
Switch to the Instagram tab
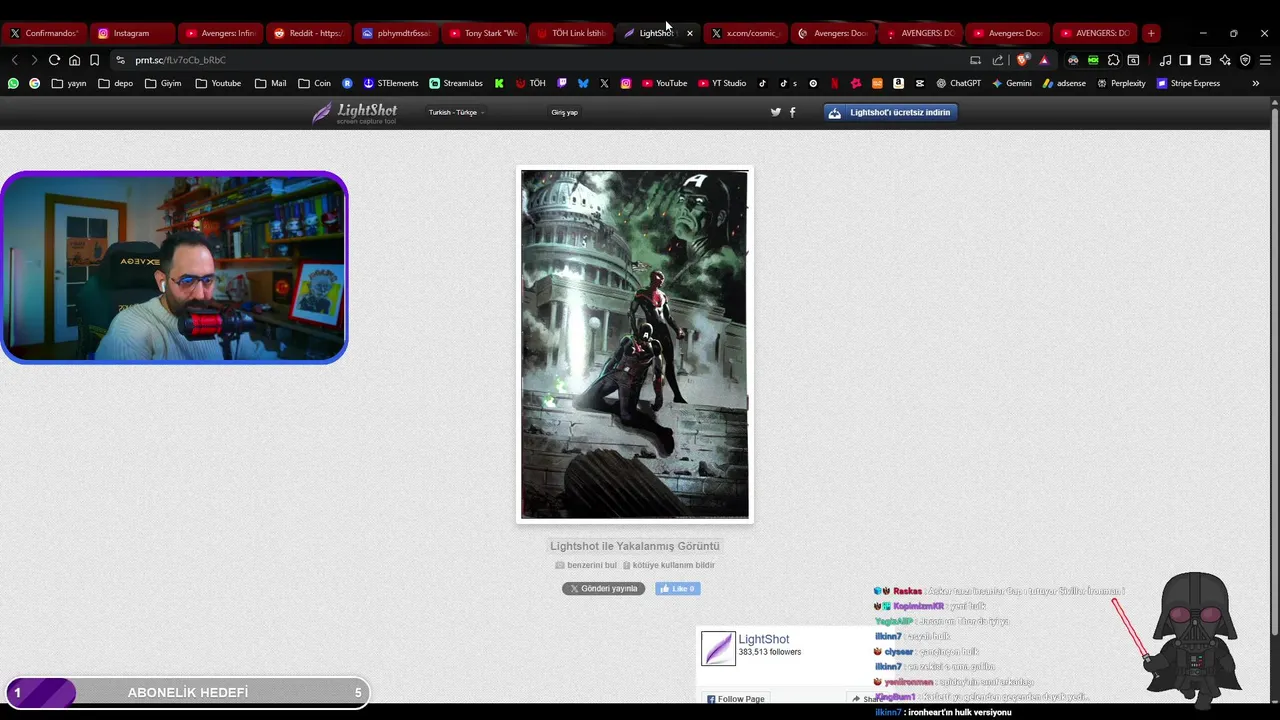point(131,33)
